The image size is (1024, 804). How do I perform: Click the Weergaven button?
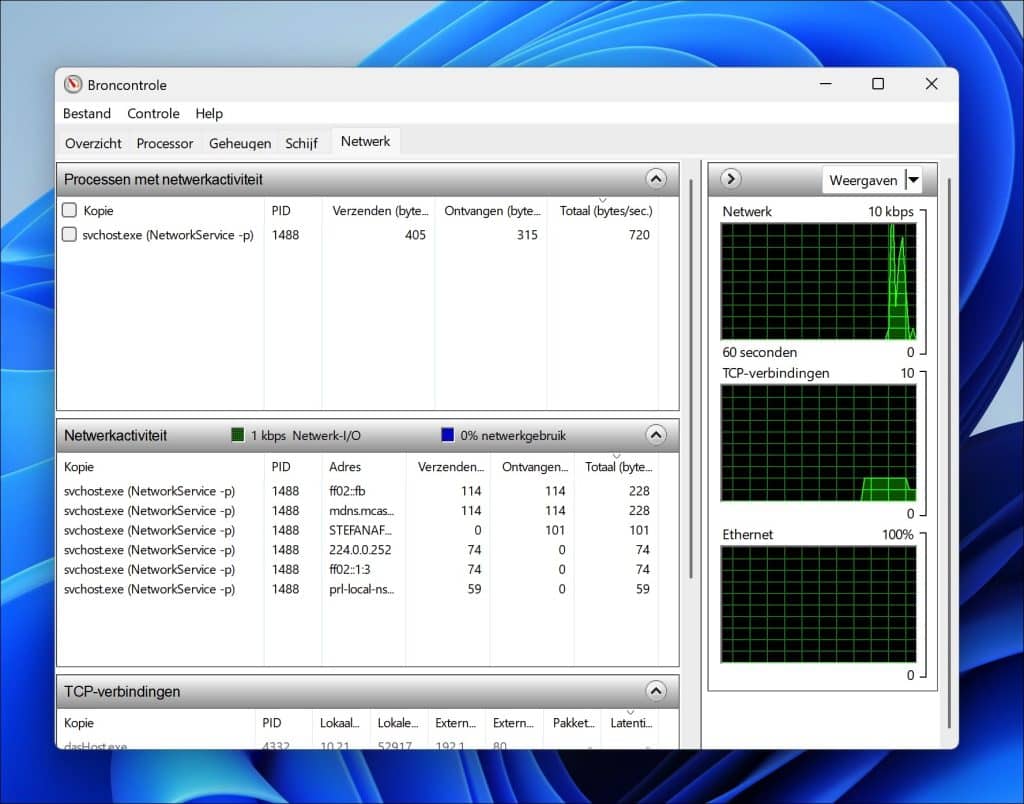pyautogui.click(x=862, y=180)
